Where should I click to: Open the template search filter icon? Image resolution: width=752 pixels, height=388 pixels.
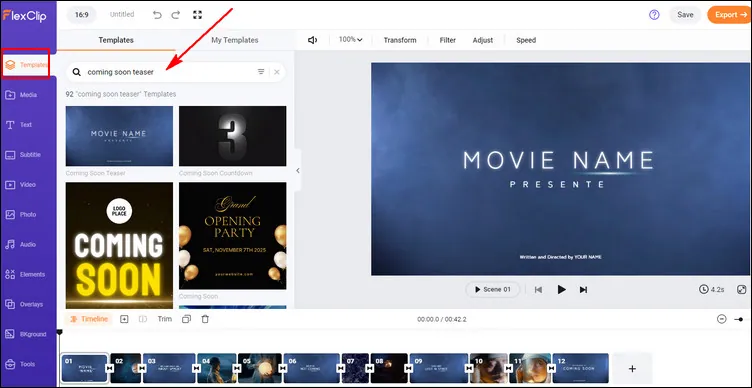(x=261, y=72)
